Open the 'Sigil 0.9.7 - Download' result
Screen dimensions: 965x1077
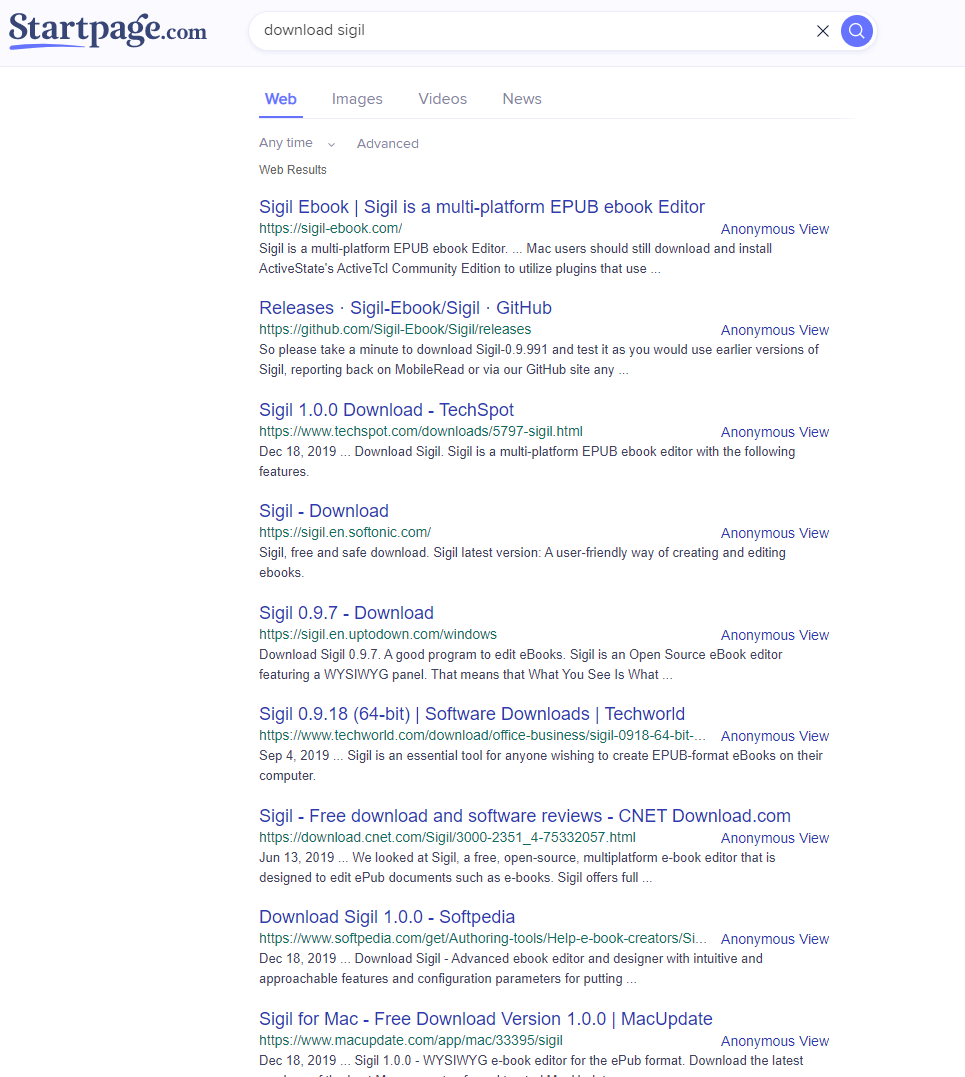[x=346, y=613]
